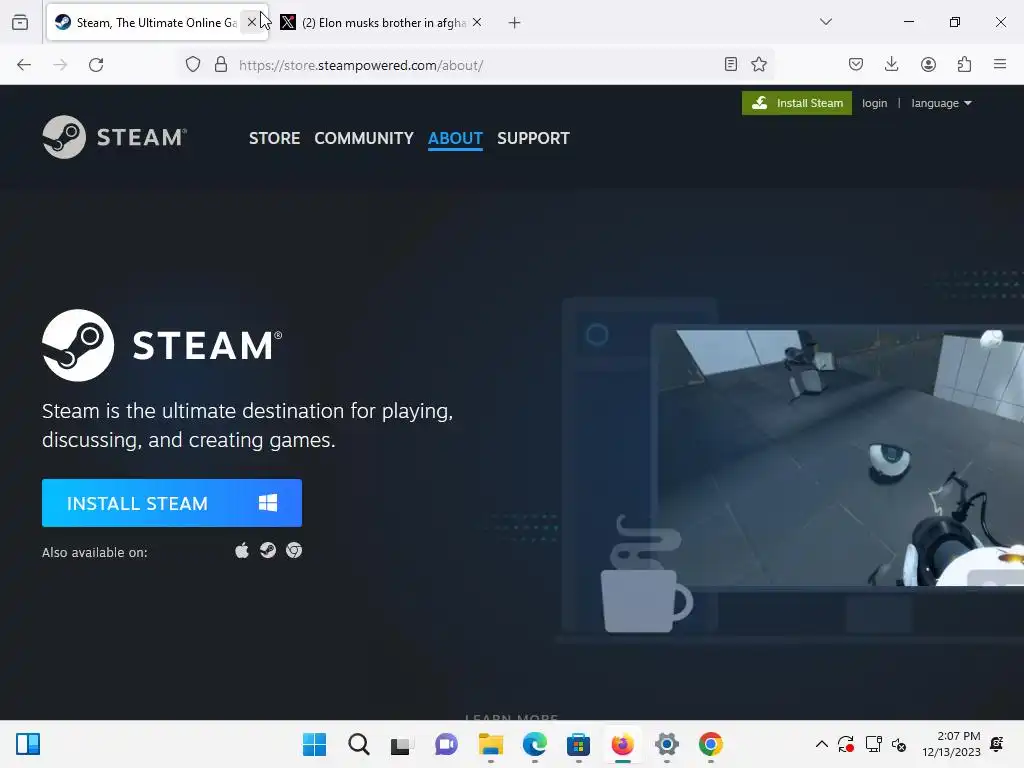Close the Steam tab
Image resolution: width=1024 pixels, height=768 pixels.
tap(251, 22)
